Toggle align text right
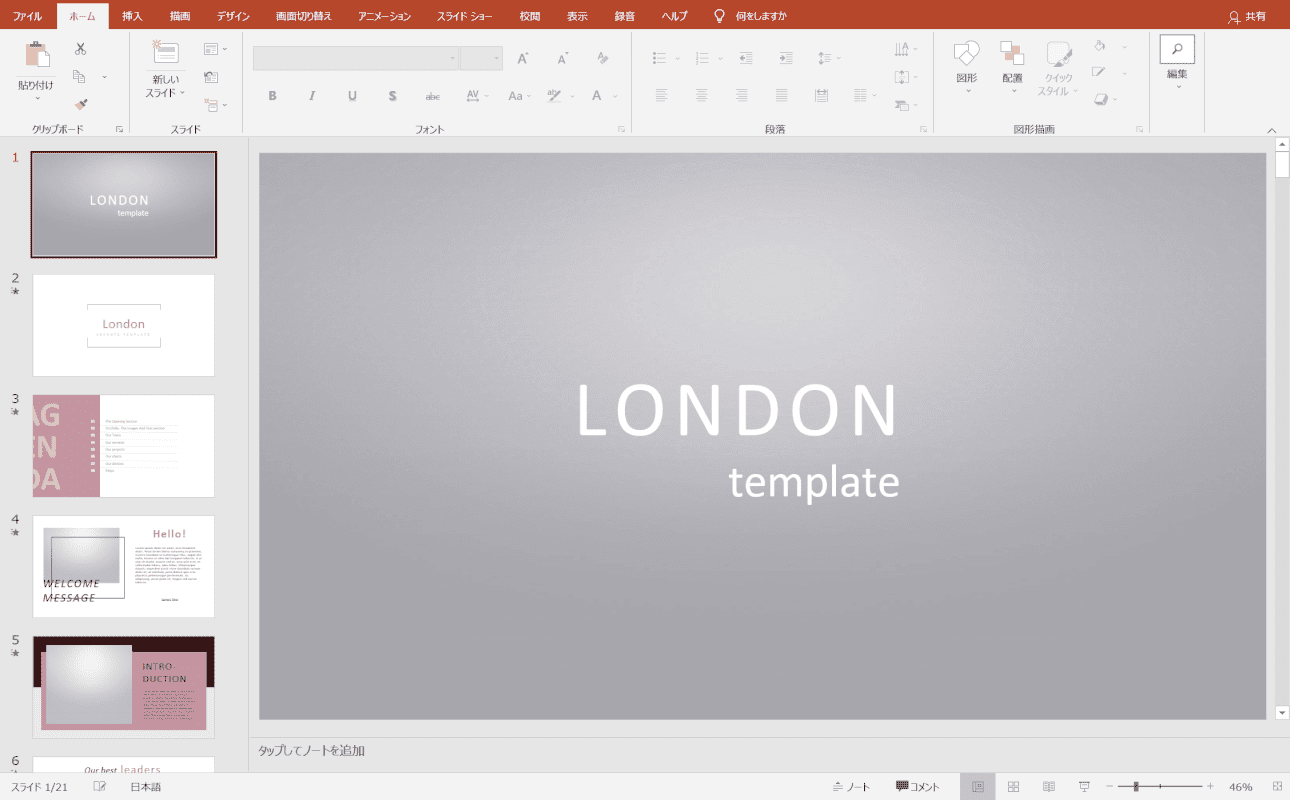 (742, 96)
